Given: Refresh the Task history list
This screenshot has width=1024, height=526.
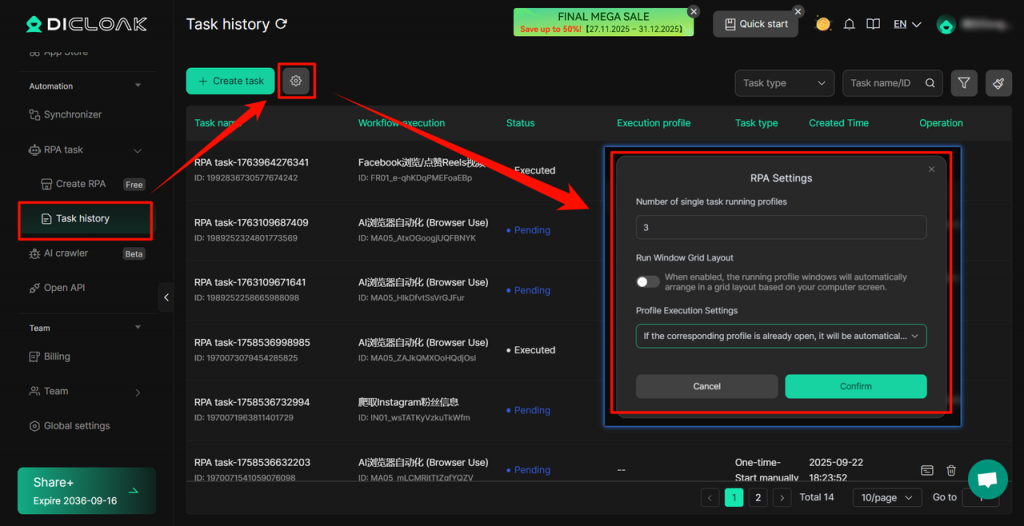Looking at the screenshot, I should [x=281, y=24].
